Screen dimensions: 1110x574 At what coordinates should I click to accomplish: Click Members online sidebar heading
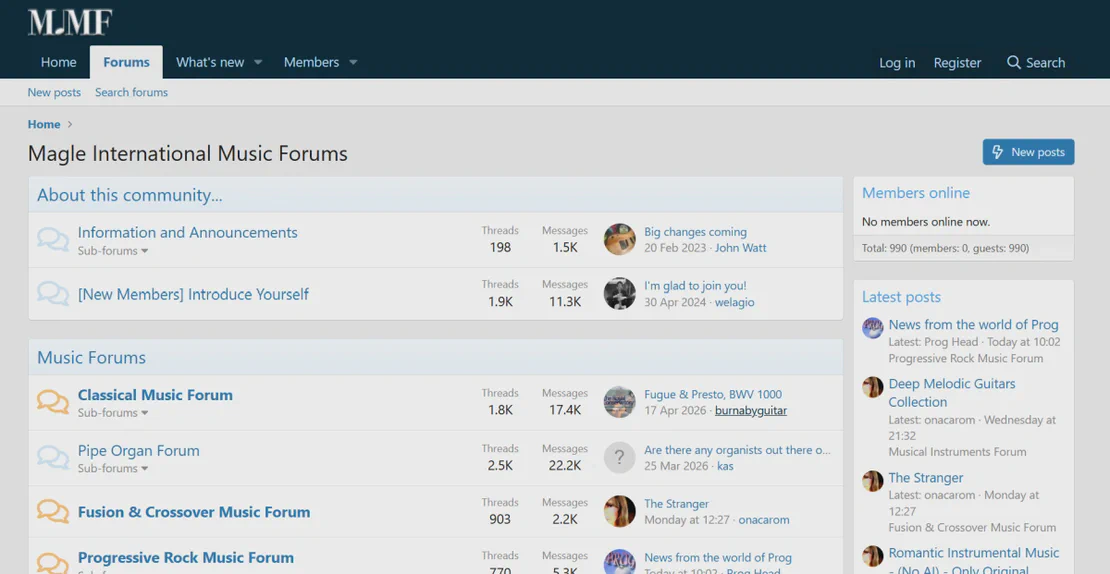click(915, 193)
